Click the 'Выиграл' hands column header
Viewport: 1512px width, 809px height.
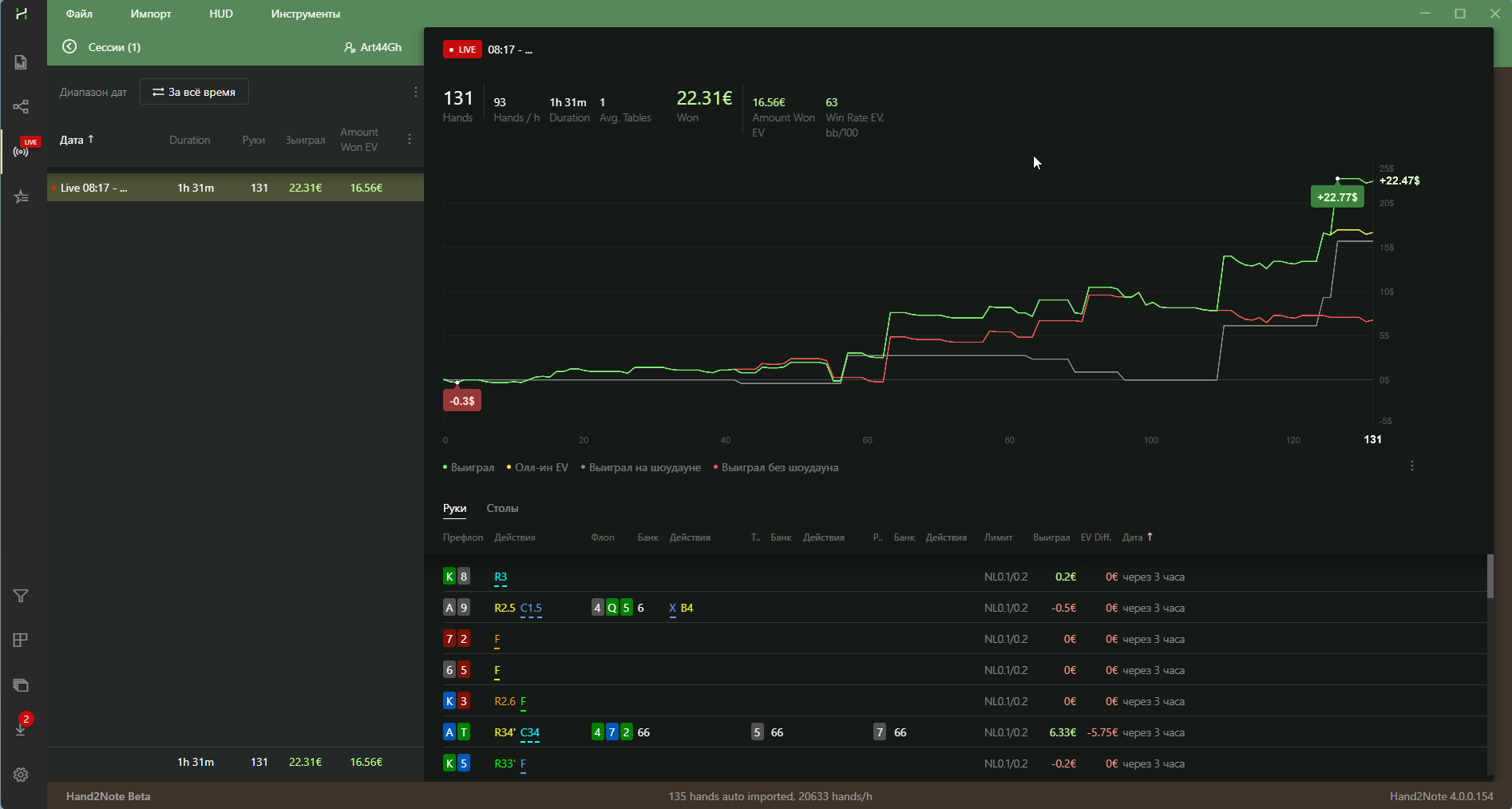click(1051, 537)
